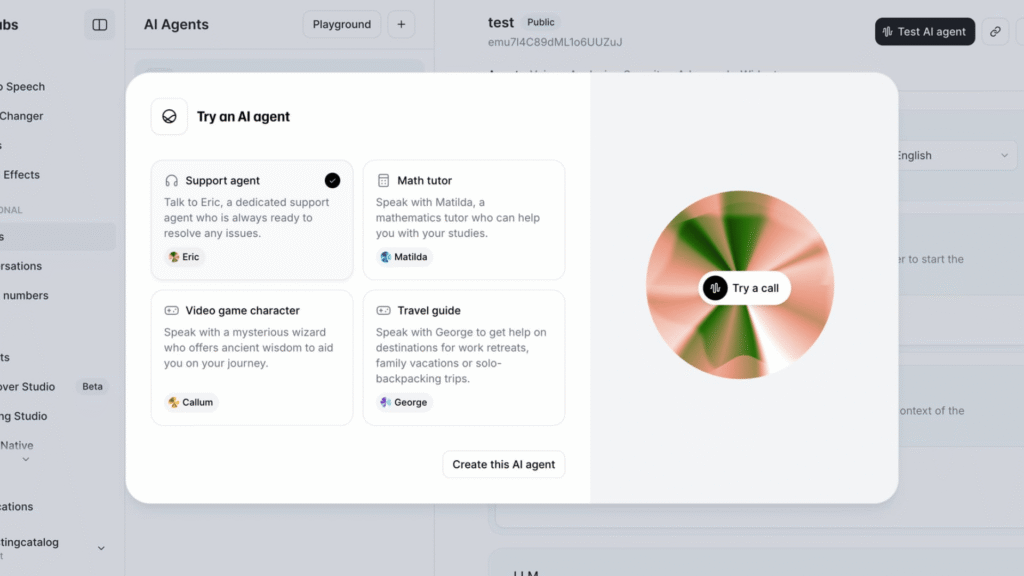This screenshot has height=576, width=1024.
Task: Open the Playground button
Action: [x=342, y=24]
